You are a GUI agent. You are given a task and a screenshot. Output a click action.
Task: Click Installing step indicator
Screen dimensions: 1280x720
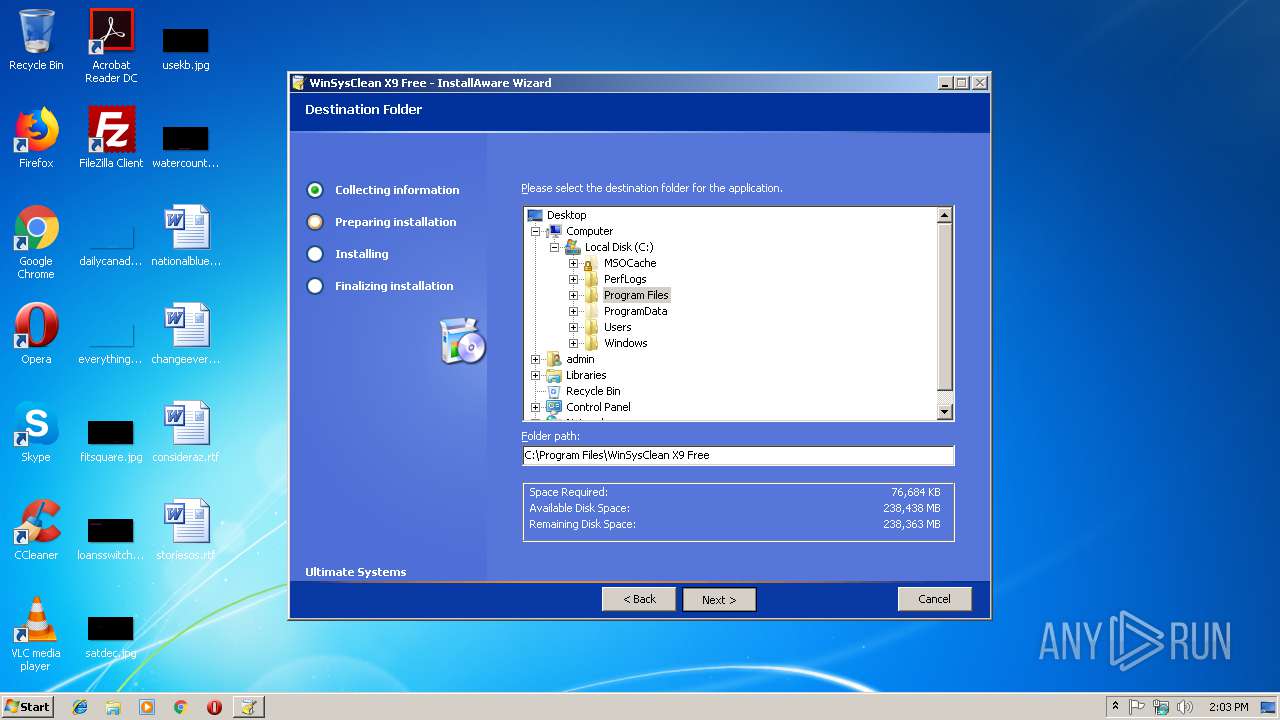[x=315, y=254]
